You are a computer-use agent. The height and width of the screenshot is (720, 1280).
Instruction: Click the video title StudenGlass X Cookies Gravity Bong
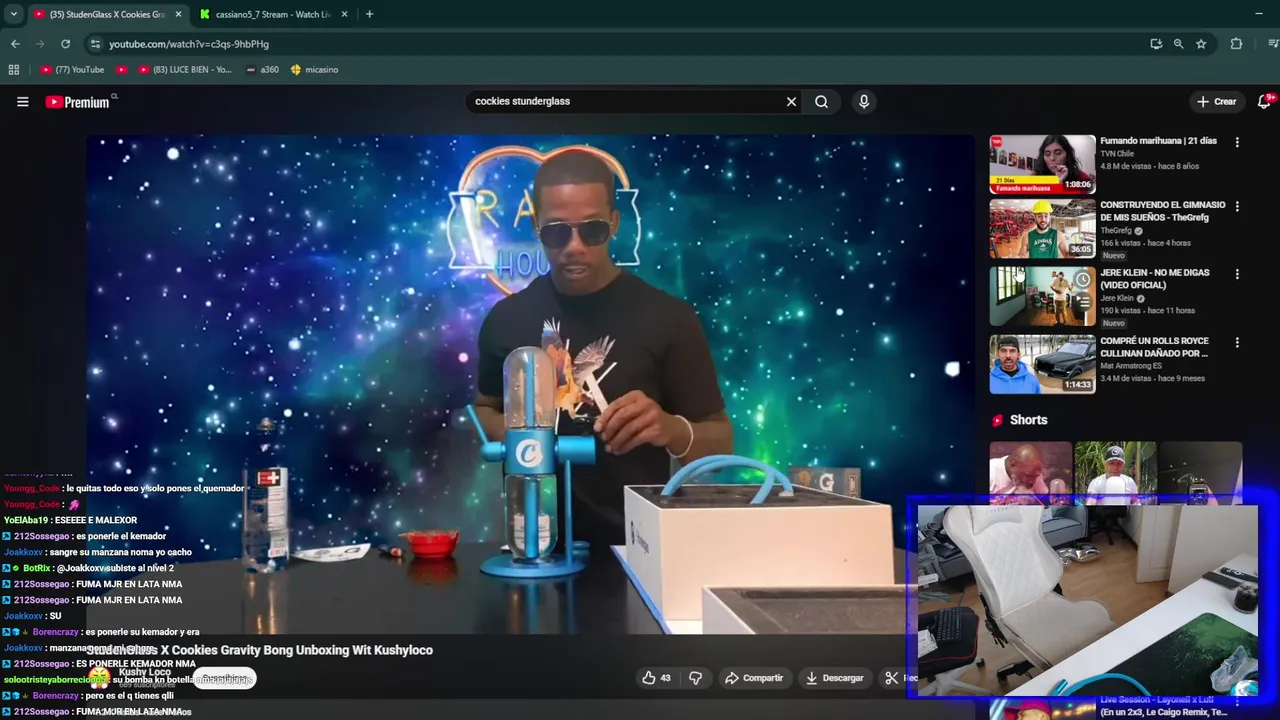[x=260, y=650]
